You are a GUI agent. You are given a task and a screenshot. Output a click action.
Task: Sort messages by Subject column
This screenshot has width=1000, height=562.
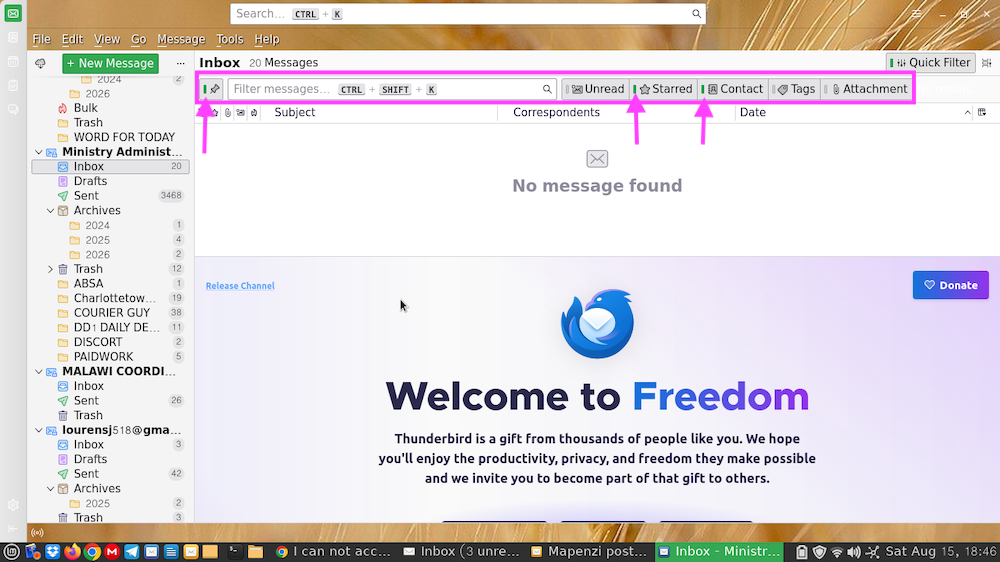(294, 112)
